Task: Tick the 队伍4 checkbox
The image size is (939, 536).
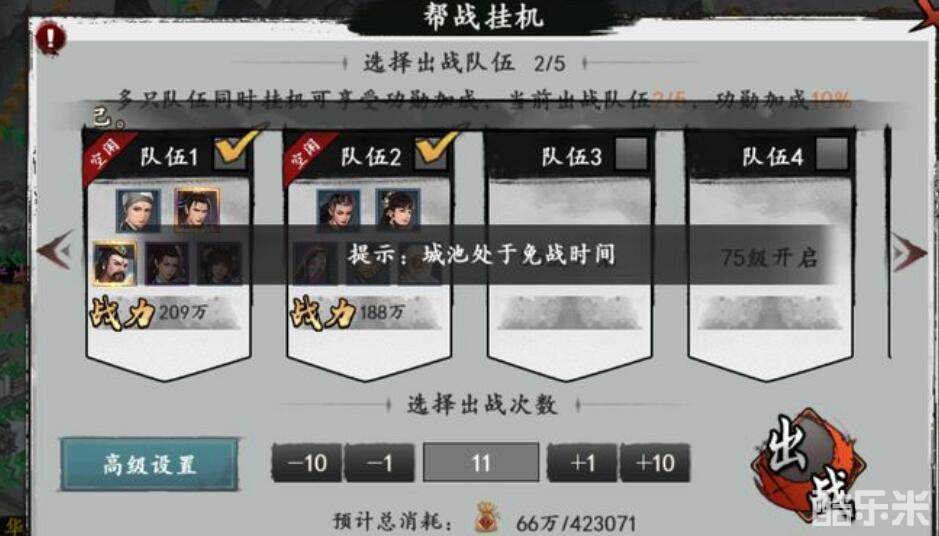Action: click(832, 154)
